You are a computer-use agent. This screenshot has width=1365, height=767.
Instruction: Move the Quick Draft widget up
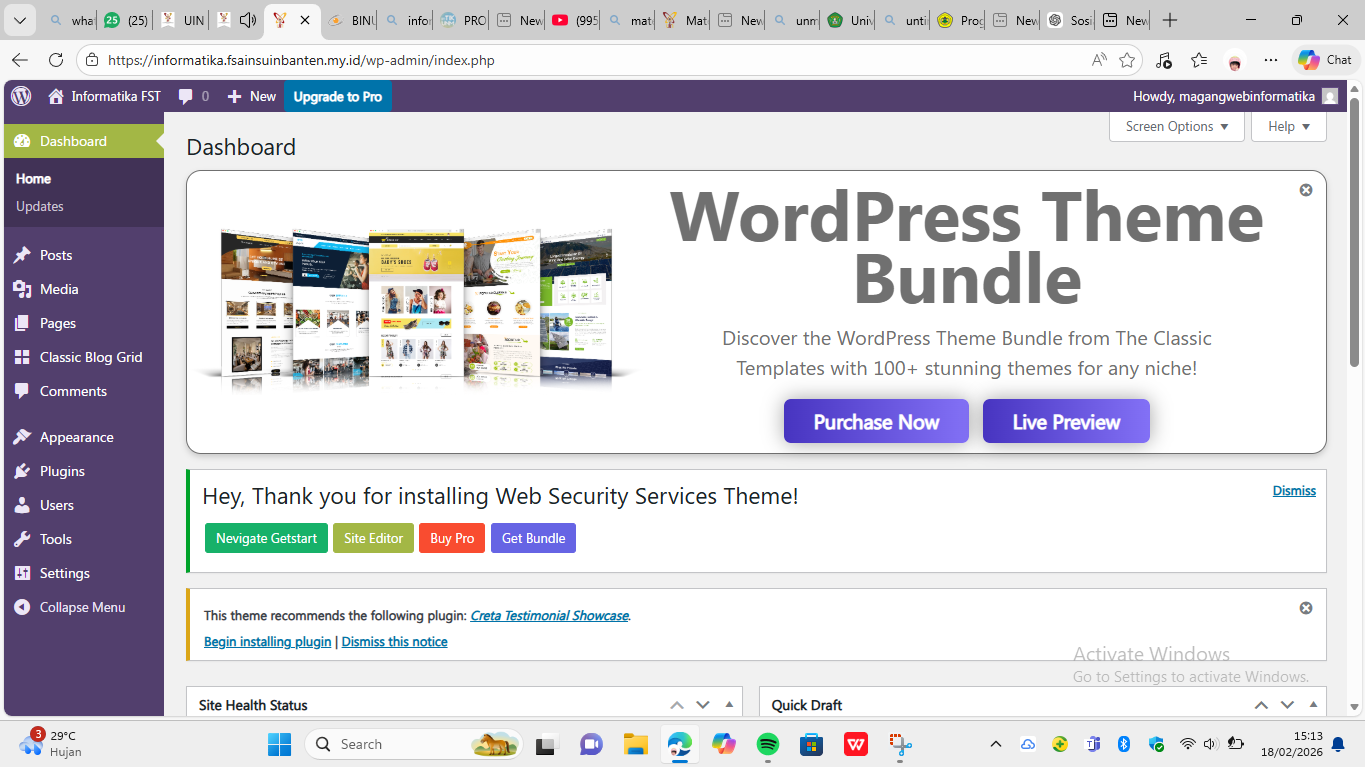point(1261,705)
